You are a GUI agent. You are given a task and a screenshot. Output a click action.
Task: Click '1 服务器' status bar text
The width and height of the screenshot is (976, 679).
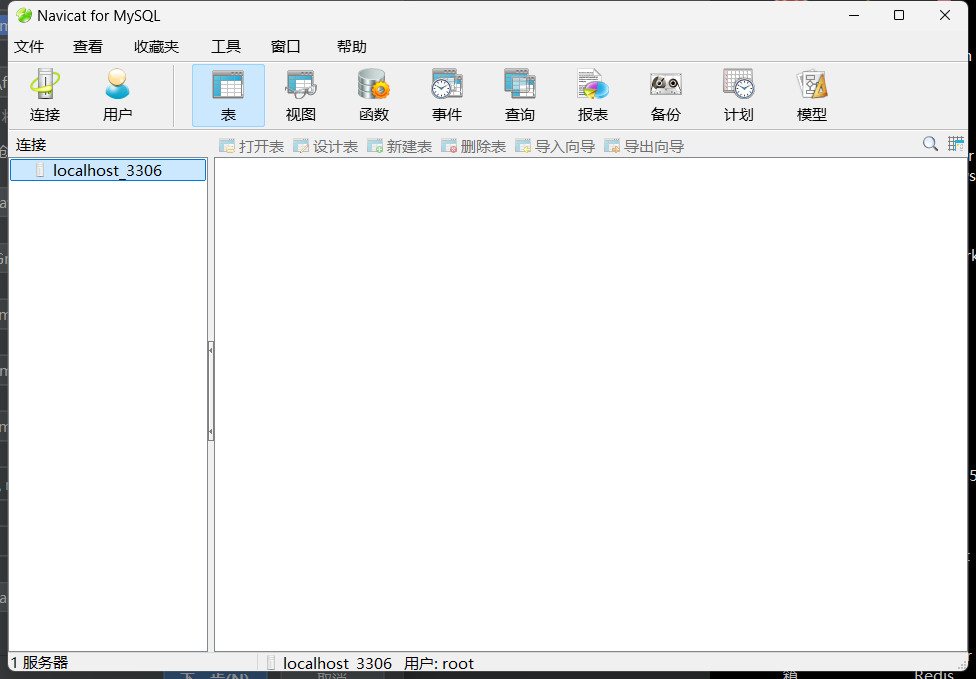click(x=39, y=663)
